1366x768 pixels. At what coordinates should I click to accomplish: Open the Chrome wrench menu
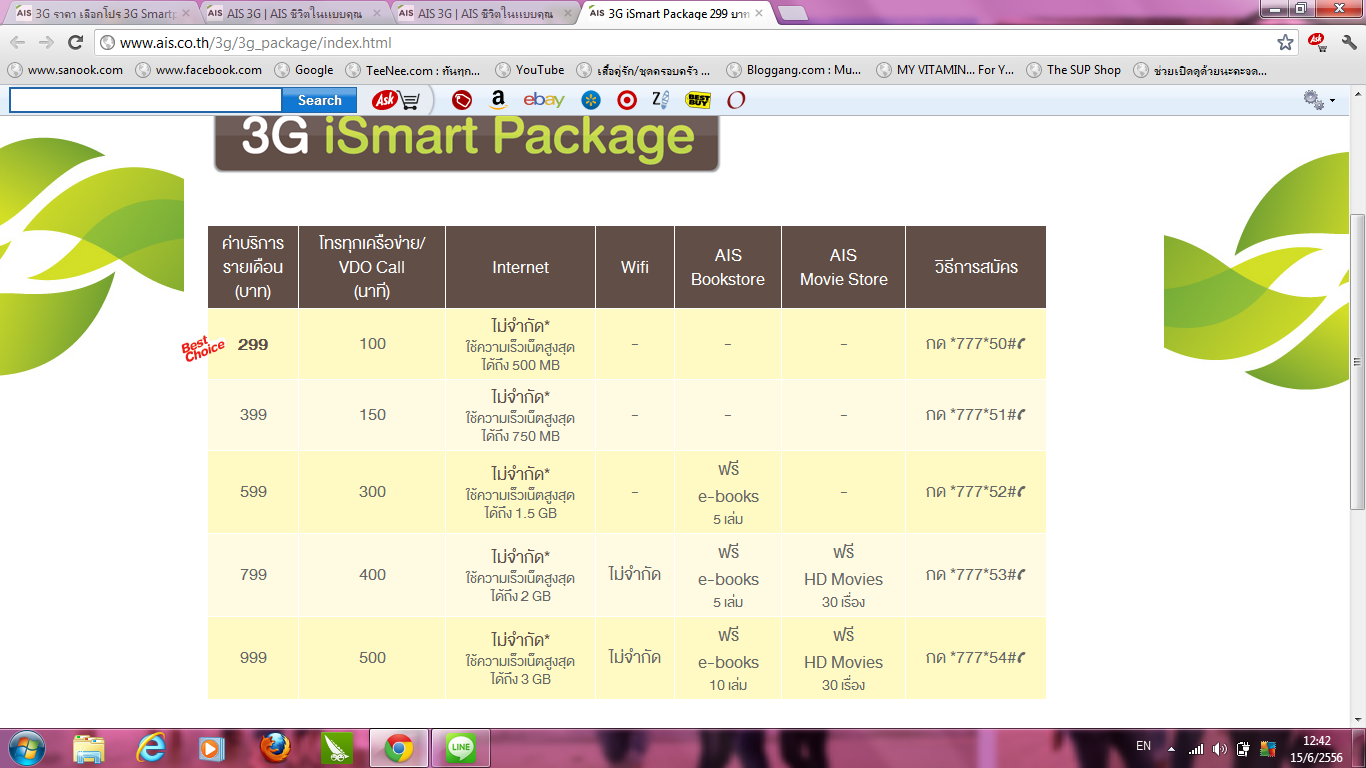point(1347,43)
